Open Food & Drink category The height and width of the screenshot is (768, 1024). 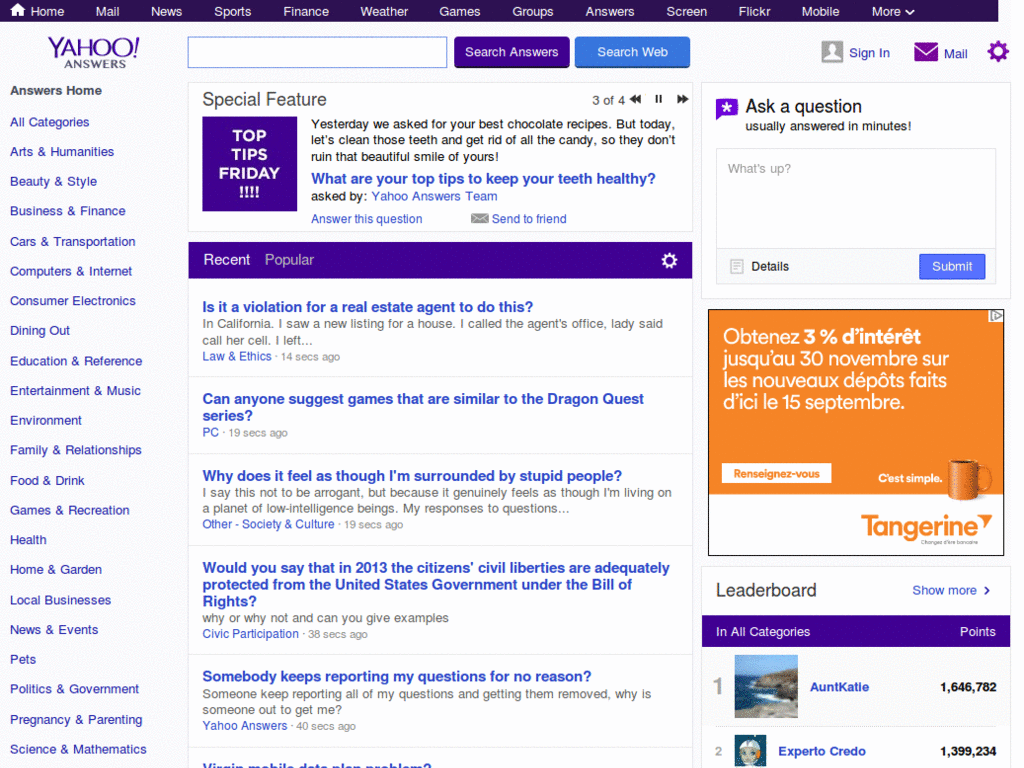tap(47, 481)
